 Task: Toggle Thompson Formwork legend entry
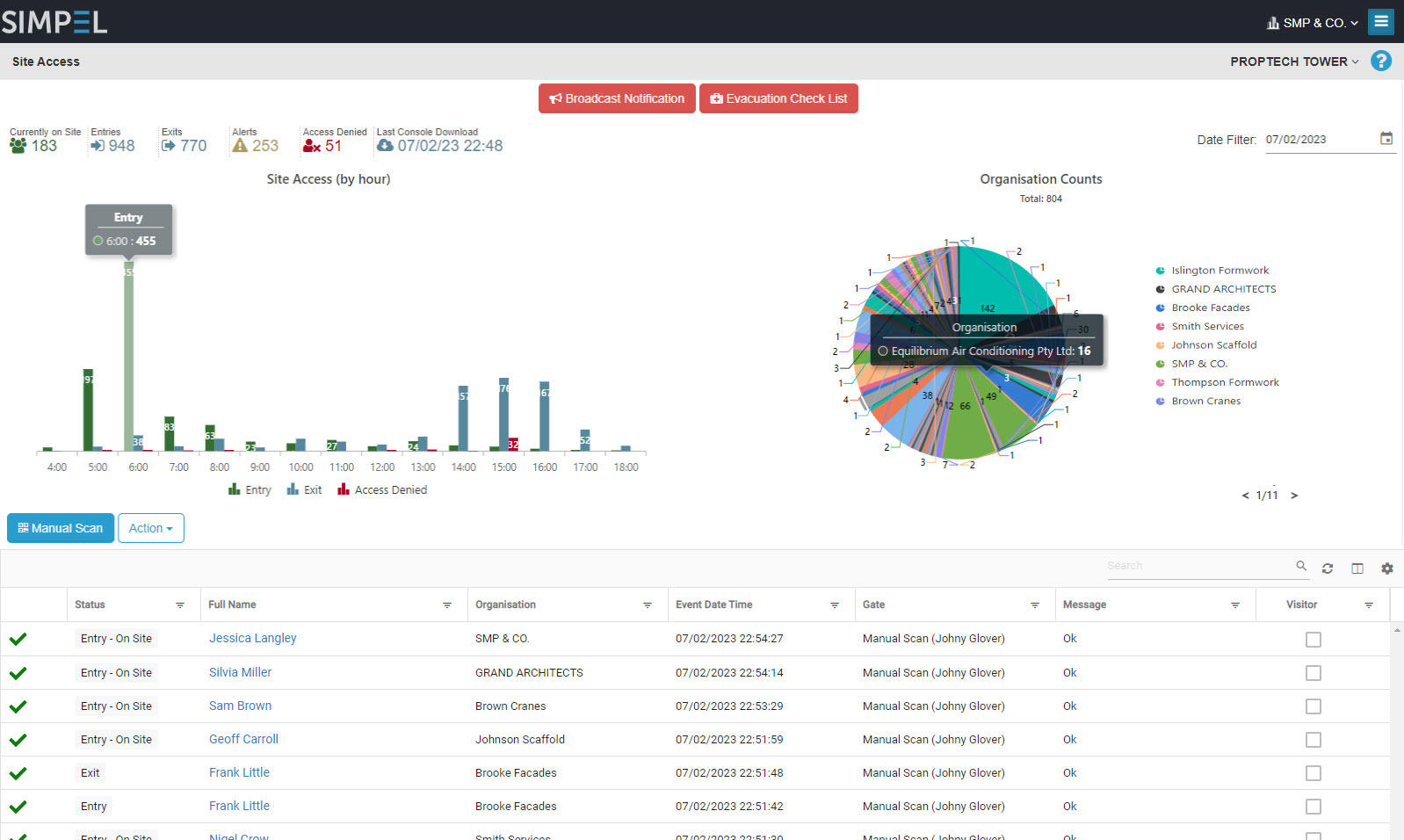[x=1217, y=382]
